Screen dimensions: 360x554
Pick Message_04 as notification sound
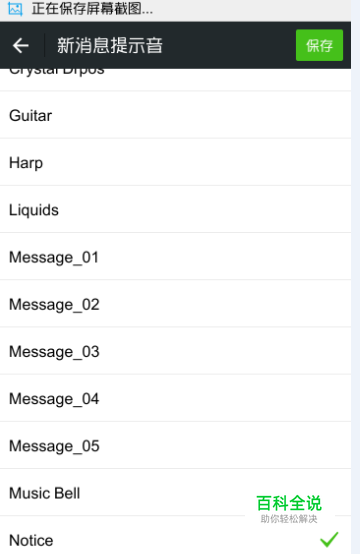point(175,399)
